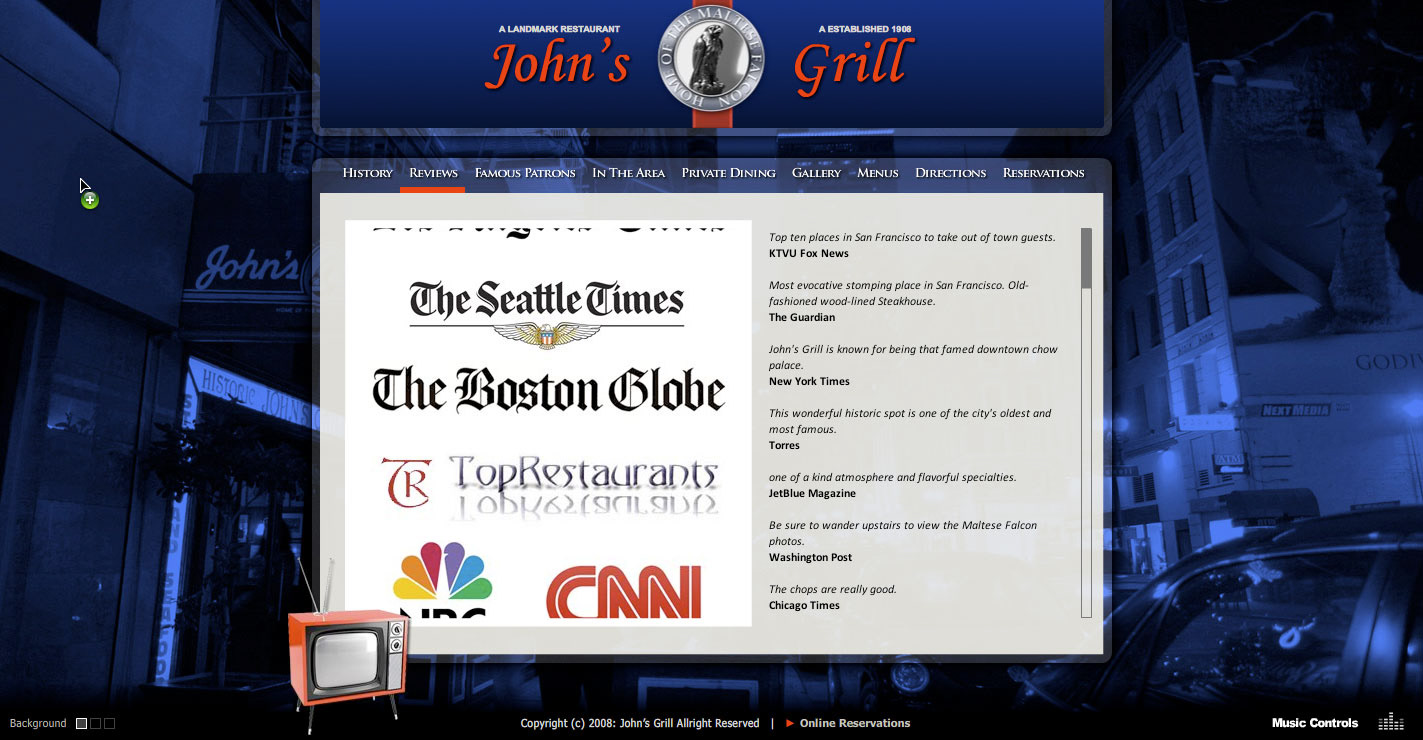Click the 'wander upstairs' Maltese Falcon quote
This screenshot has width=1423, height=740.
903,533
